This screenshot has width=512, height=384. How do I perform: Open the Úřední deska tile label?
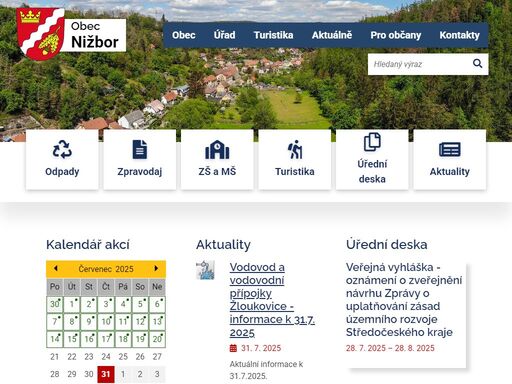coord(372,171)
